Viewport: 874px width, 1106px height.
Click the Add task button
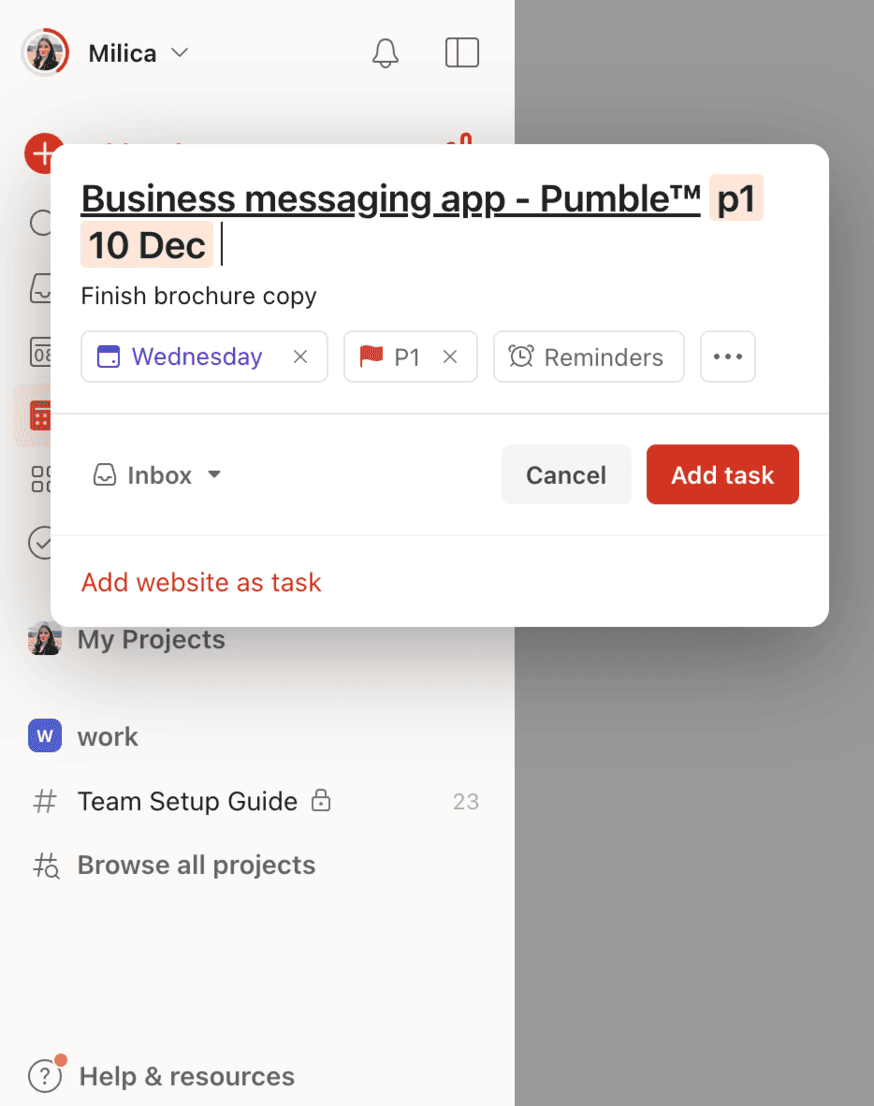[x=722, y=475]
